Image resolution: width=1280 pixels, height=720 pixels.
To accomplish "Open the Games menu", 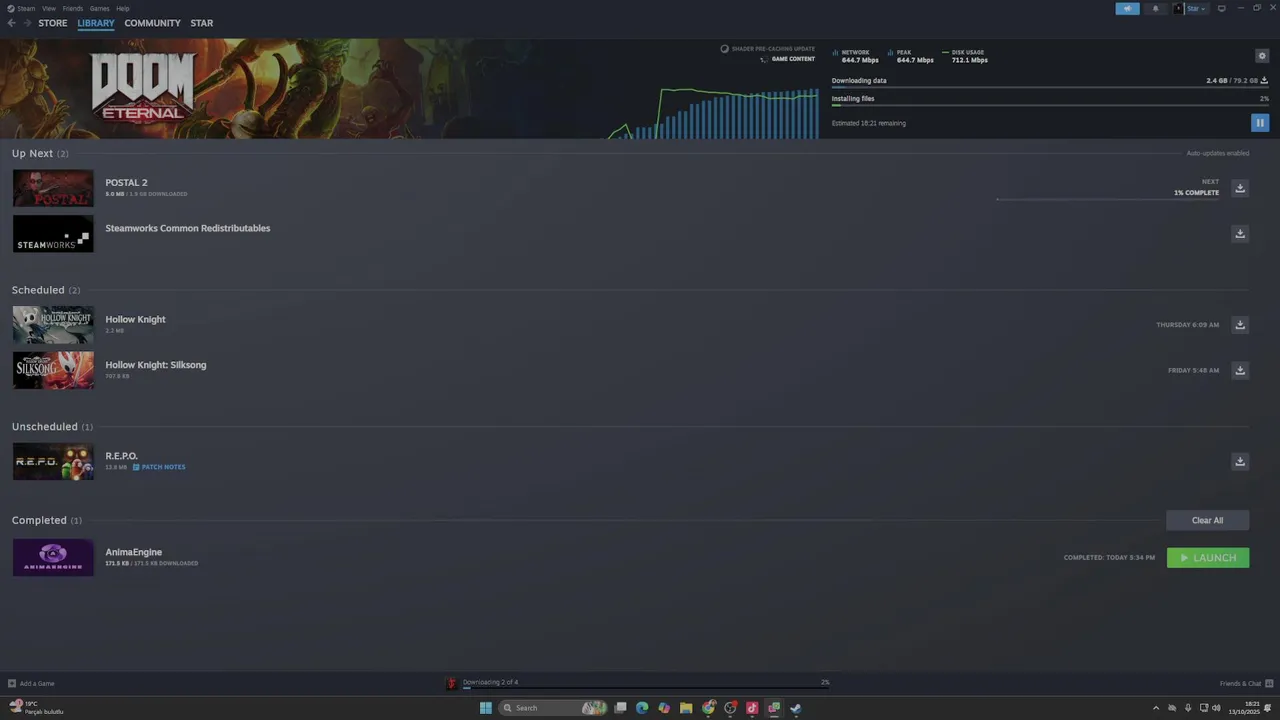I will [x=100, y=8].
